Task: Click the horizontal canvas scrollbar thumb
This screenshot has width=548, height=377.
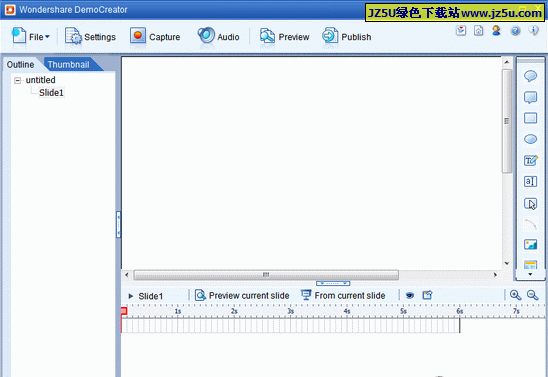Action: [266, 275]
